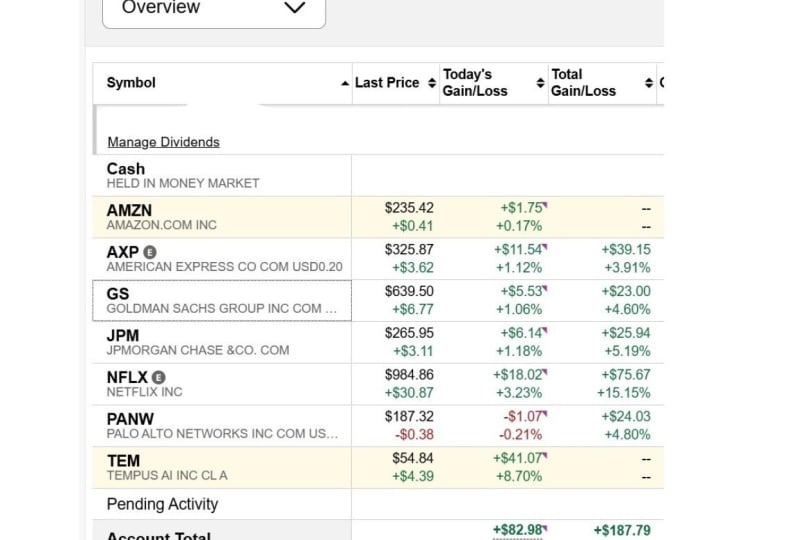Click AMZN today's gain +$1.75
Viewport: 799px width, 540px height.
(x=521, y=208)
